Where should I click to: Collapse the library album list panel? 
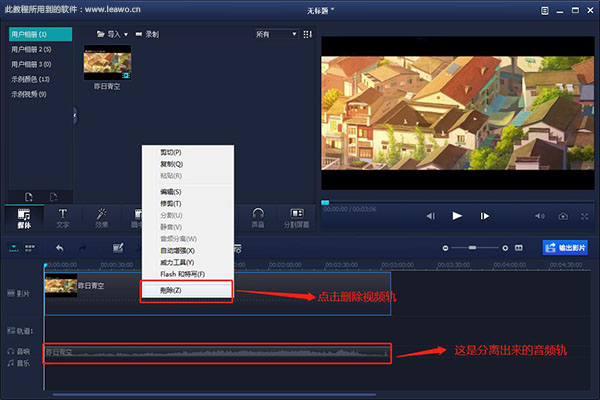click(x=75, y=115)
